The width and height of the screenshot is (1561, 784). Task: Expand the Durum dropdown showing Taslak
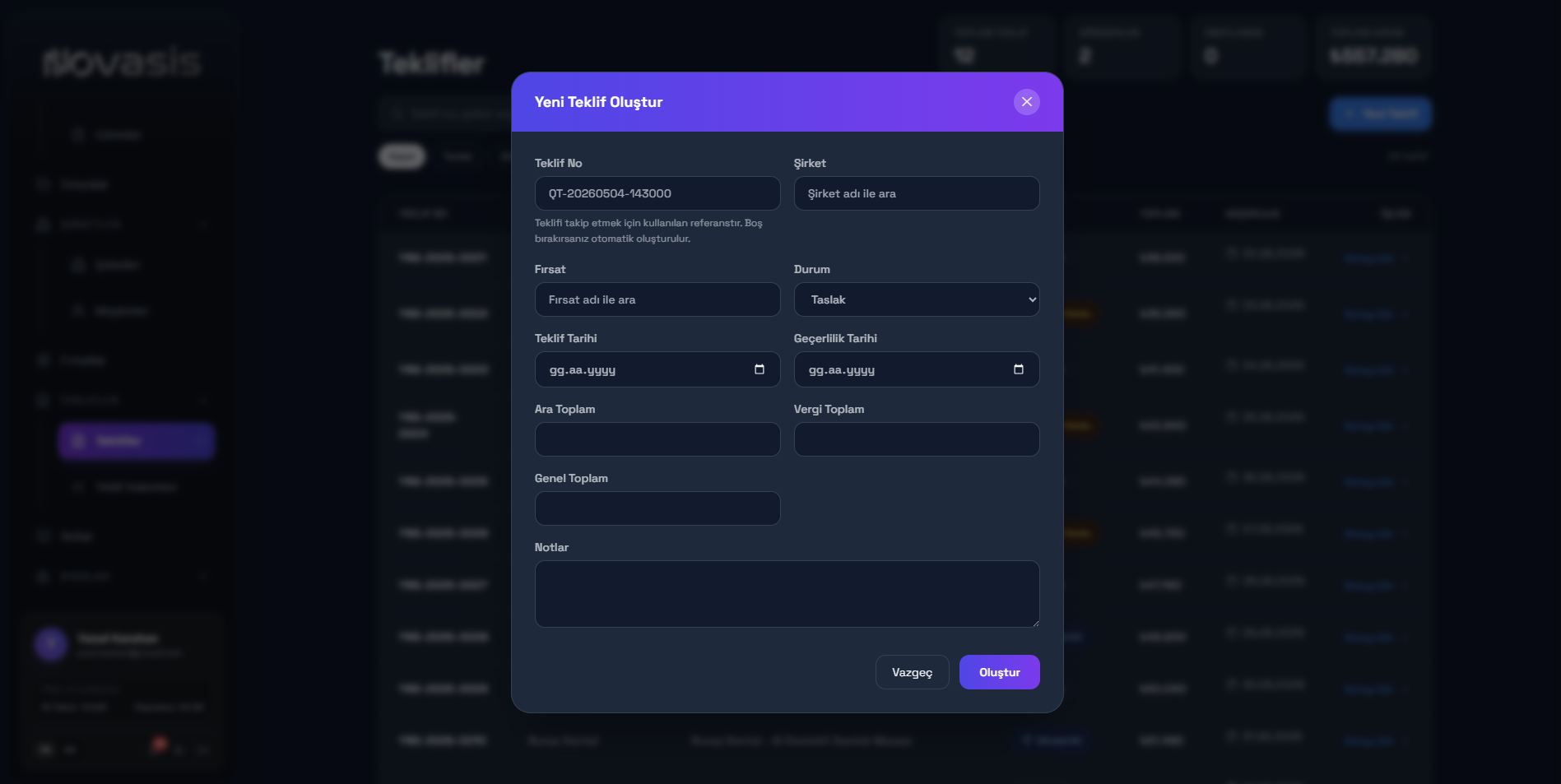(916, 299)
